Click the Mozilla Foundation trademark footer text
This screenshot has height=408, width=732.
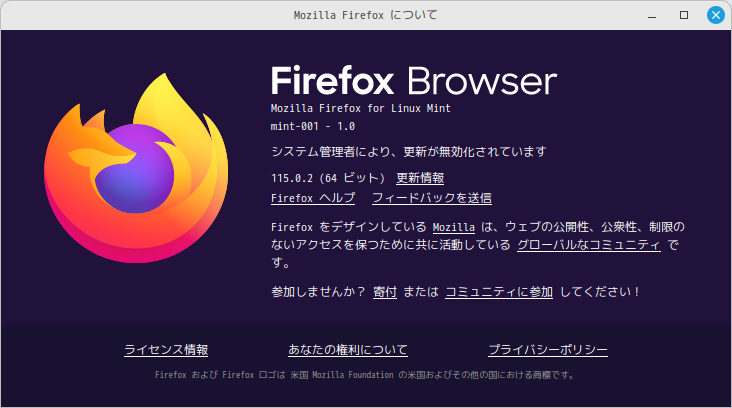365,375
